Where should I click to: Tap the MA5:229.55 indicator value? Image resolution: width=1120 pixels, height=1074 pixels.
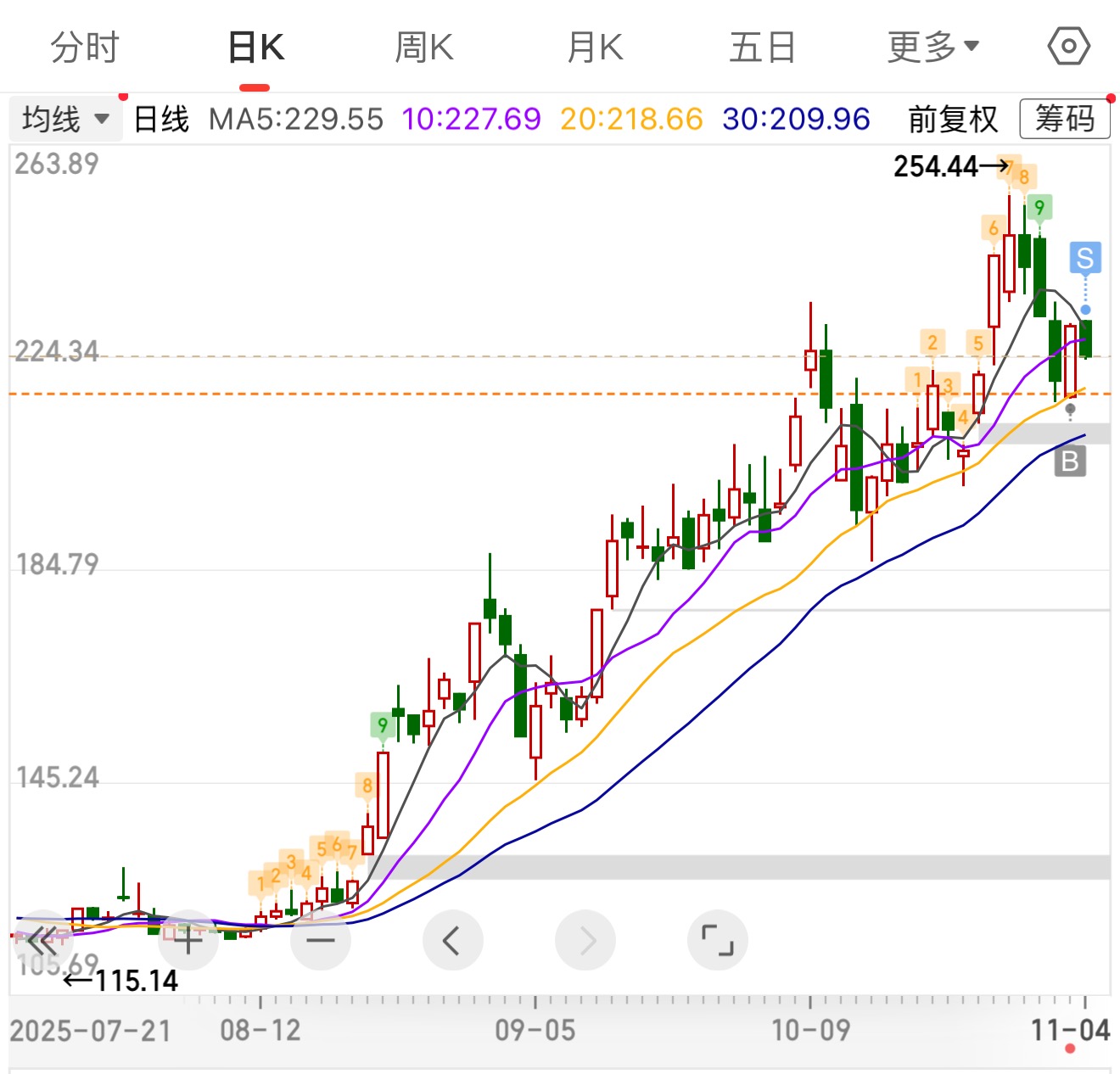click(x=296, y=120)
